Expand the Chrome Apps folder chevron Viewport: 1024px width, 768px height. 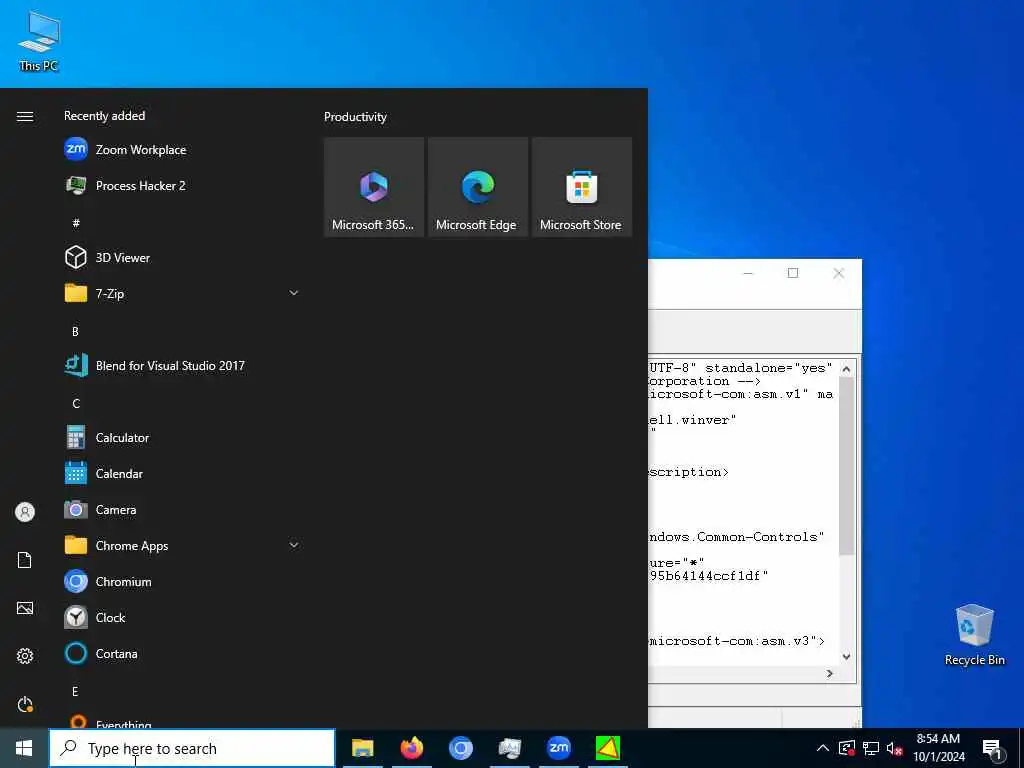click(x=294, y=545)
